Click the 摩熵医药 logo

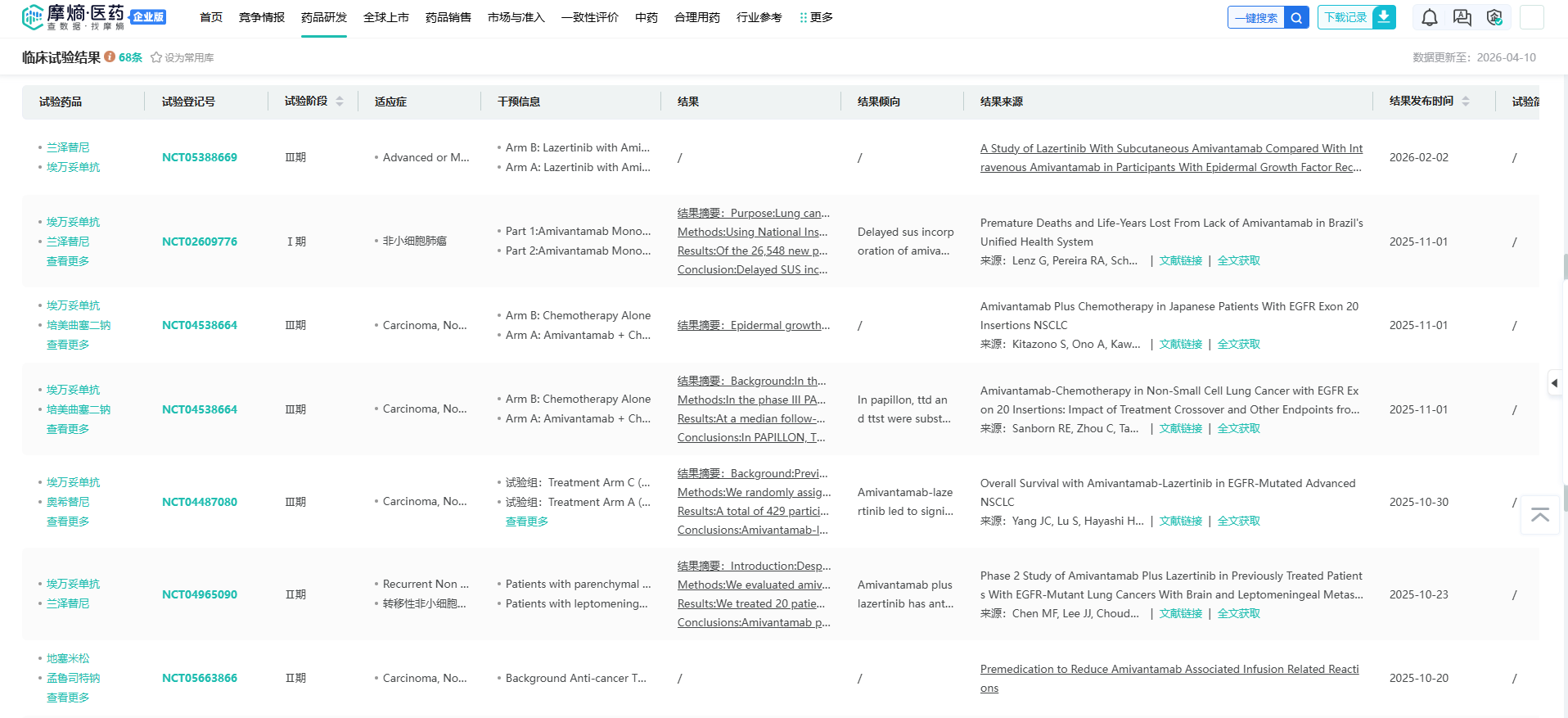(x=74, y=17)
